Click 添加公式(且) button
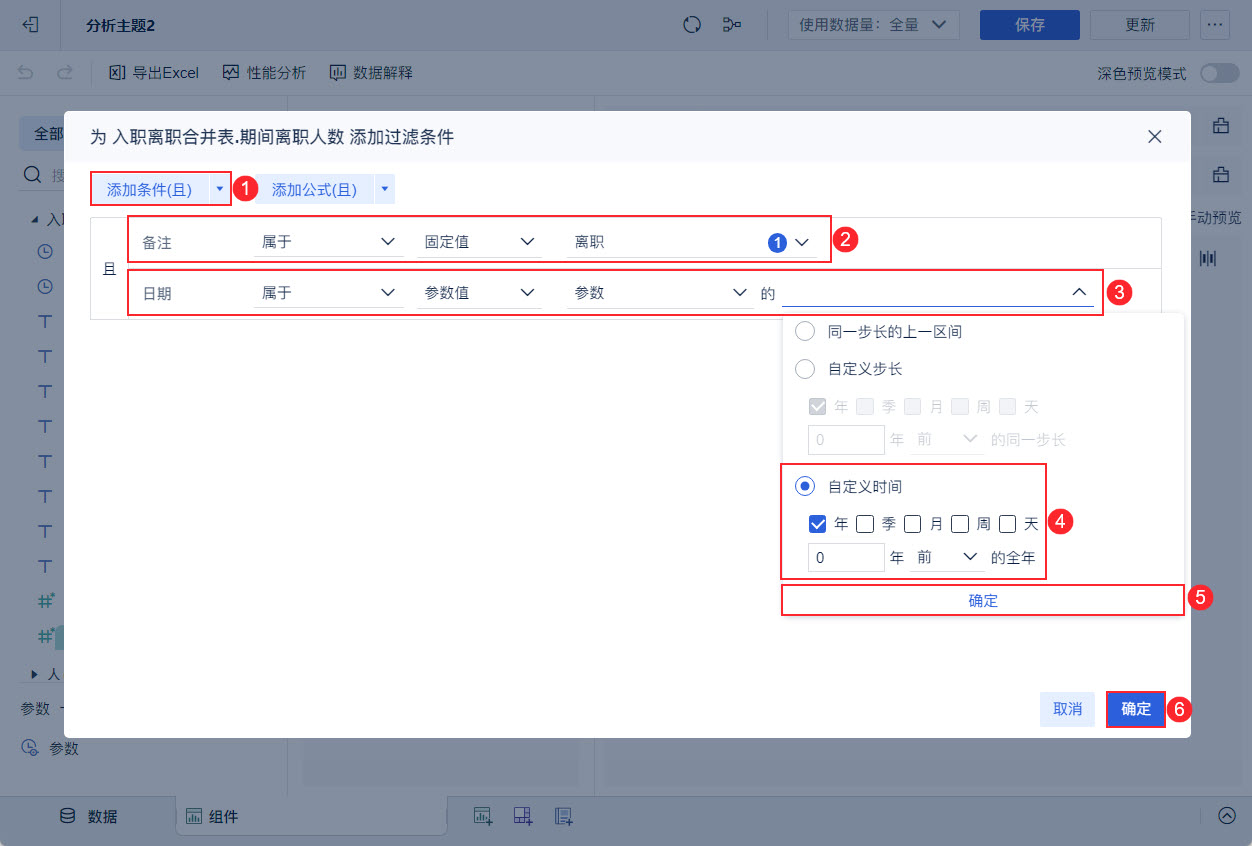Image resolution: width=1252 pixels, height=846 pixels. point(314,189)
